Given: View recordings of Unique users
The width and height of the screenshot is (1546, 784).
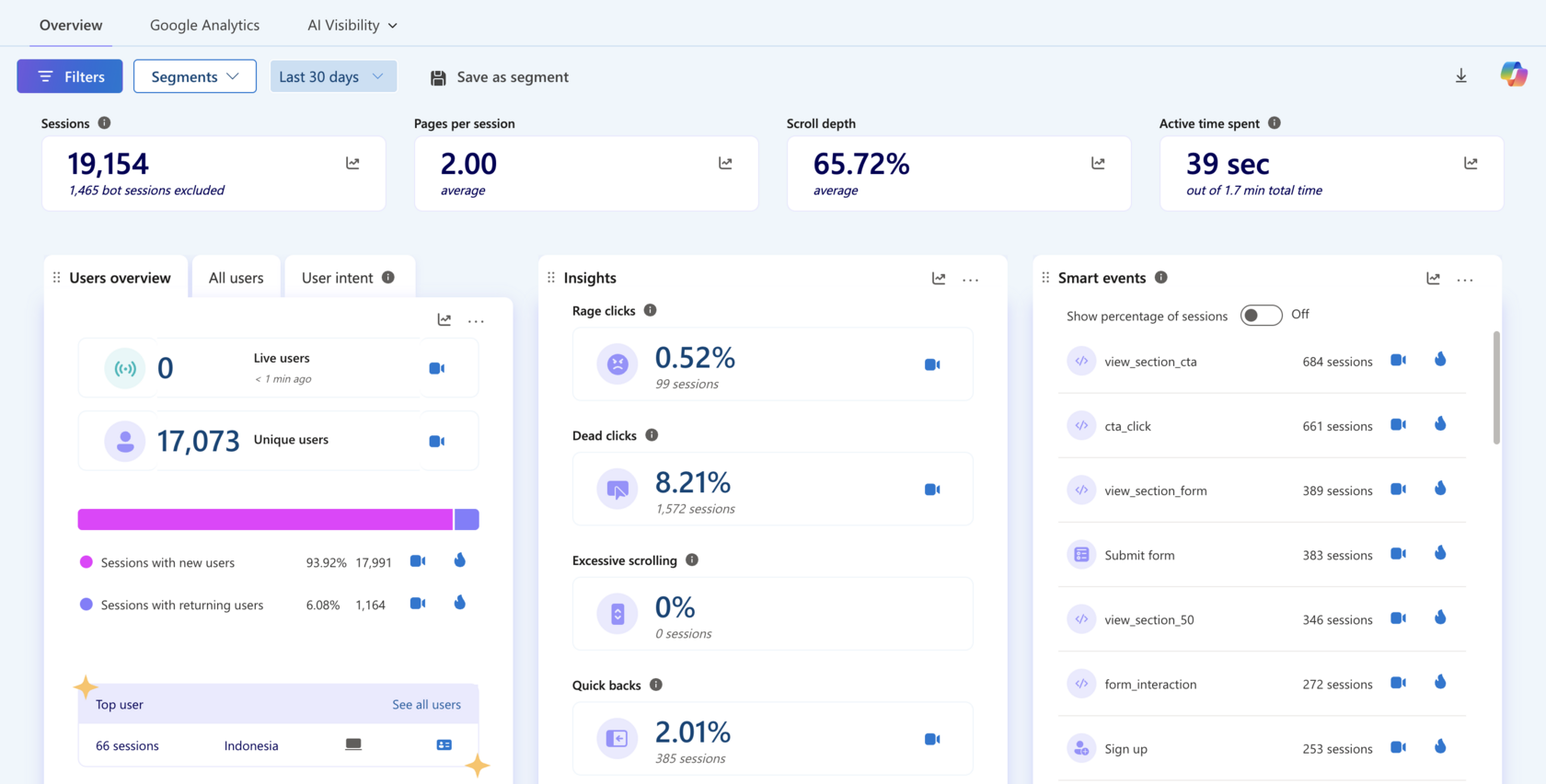Looking at the screenshot, I should tap(437, 442).
